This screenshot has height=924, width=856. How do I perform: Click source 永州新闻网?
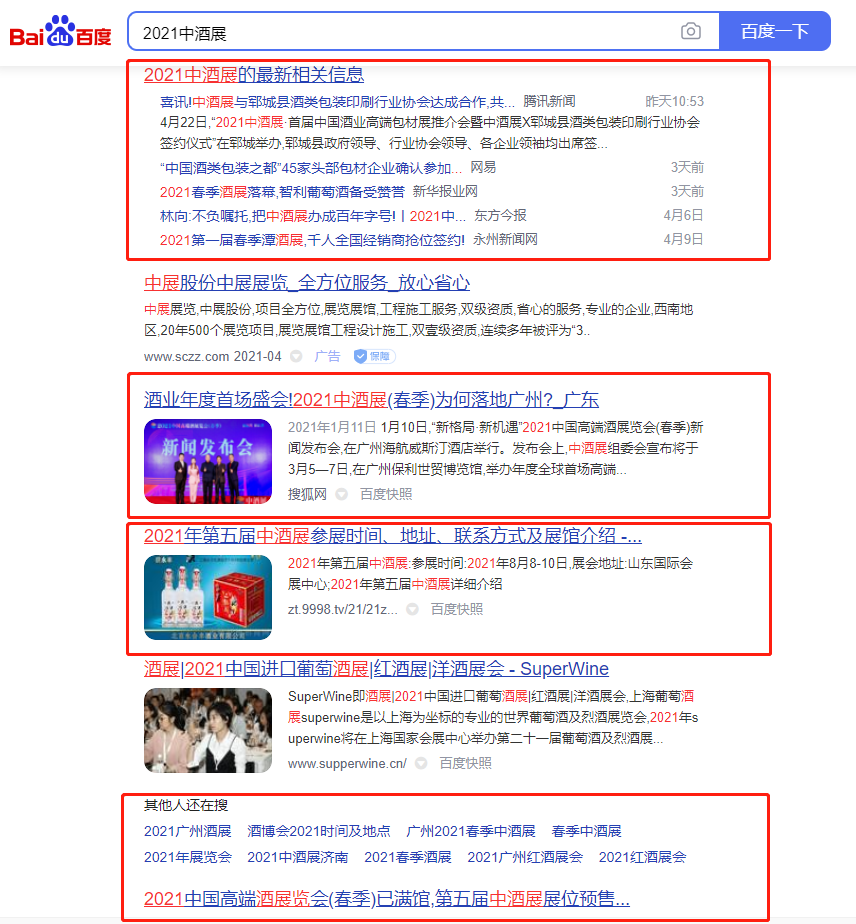click(505, 240)
